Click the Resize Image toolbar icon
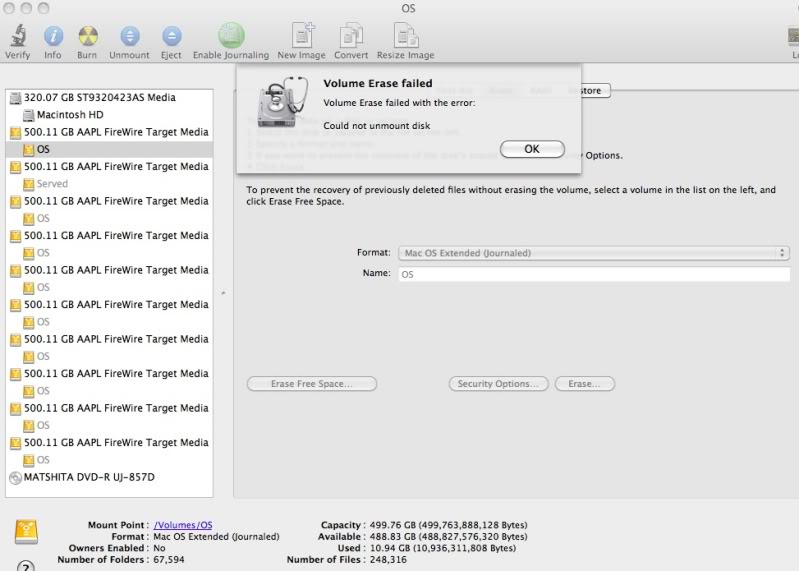This screenshot has height=571, width=799. coord(406,36)
